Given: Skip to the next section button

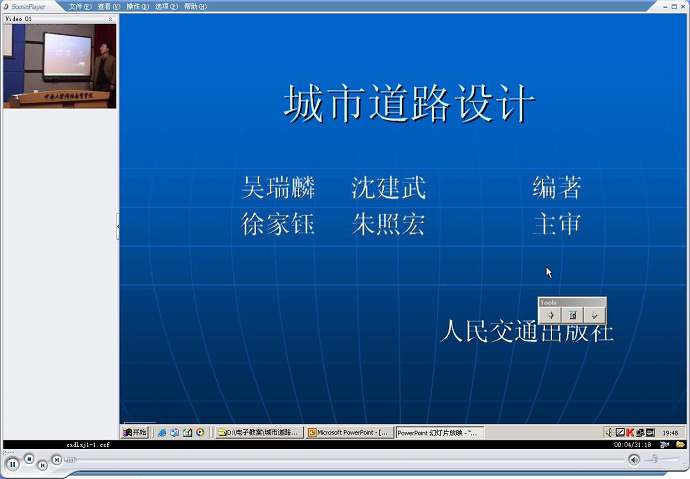Looking at the screenshot, I should tap(56, 460).
